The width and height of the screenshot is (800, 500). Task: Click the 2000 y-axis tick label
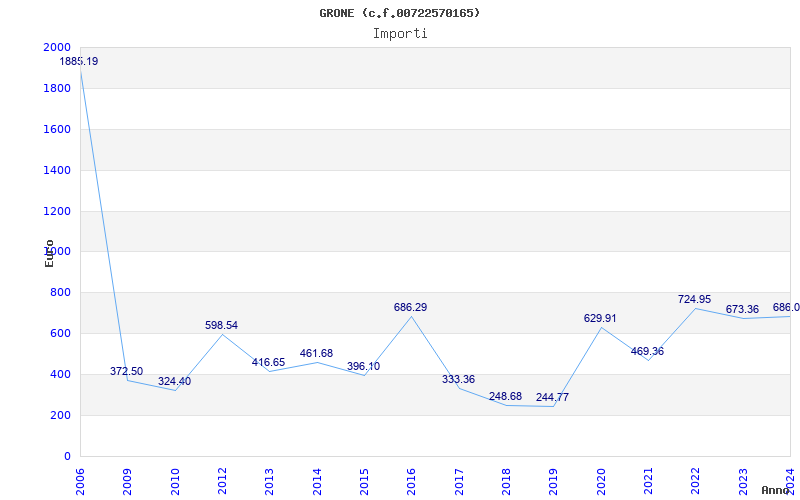[57, 47]
